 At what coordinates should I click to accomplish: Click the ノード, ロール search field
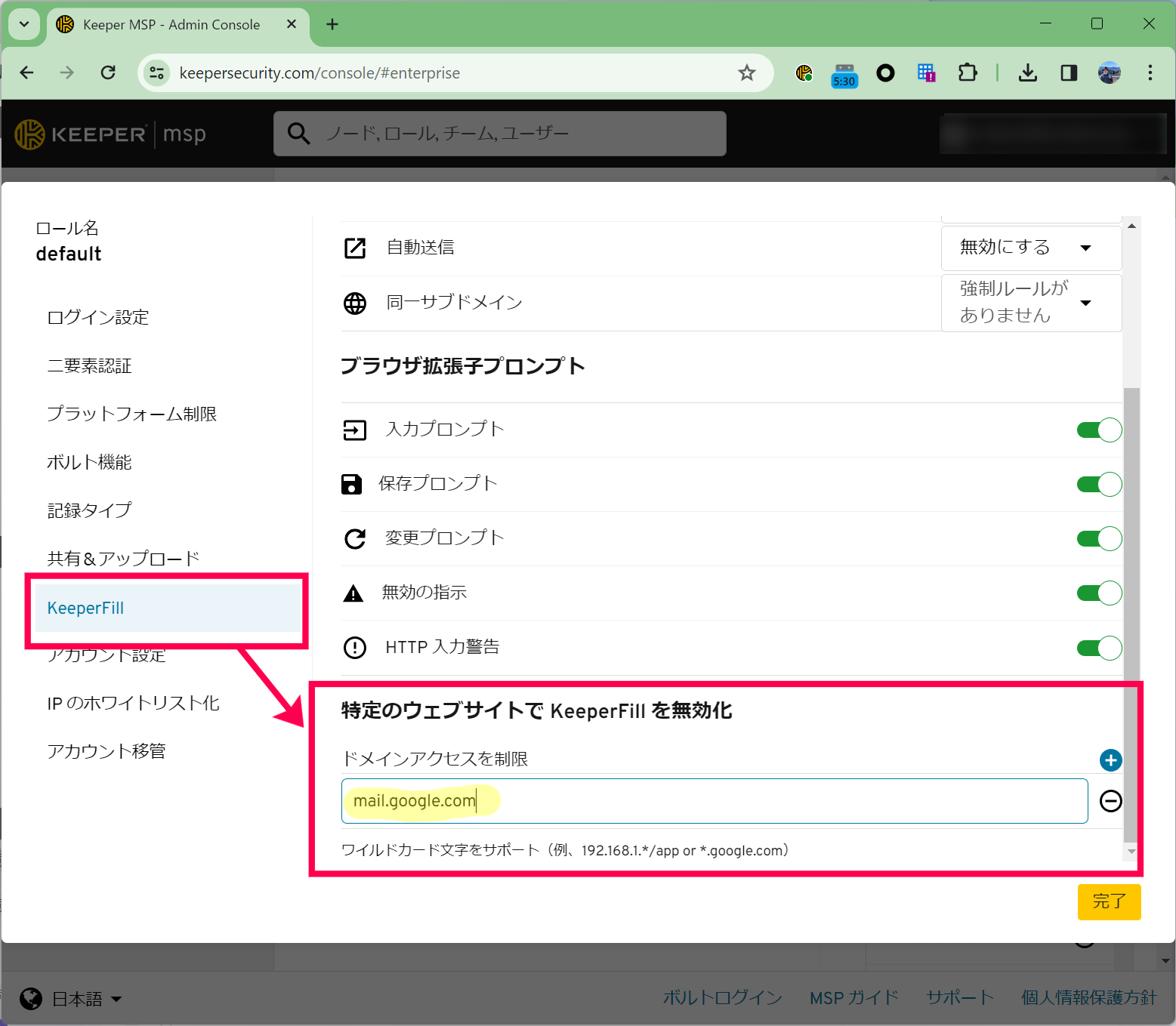[500, 134]
